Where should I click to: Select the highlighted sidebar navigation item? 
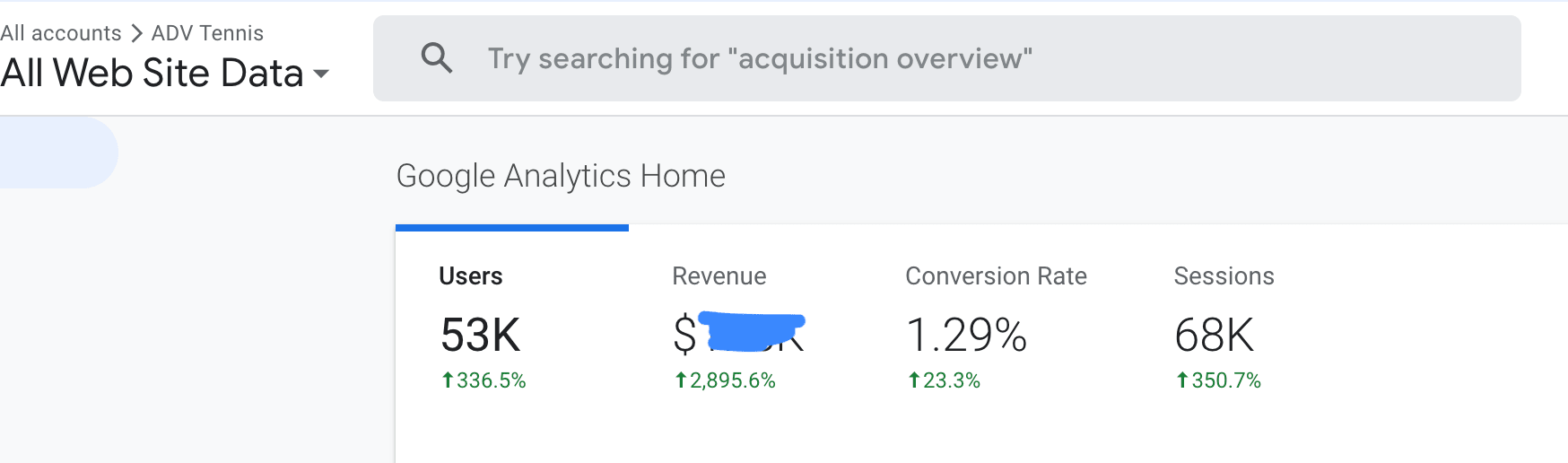pyautogui.click(x=58, y=153)
